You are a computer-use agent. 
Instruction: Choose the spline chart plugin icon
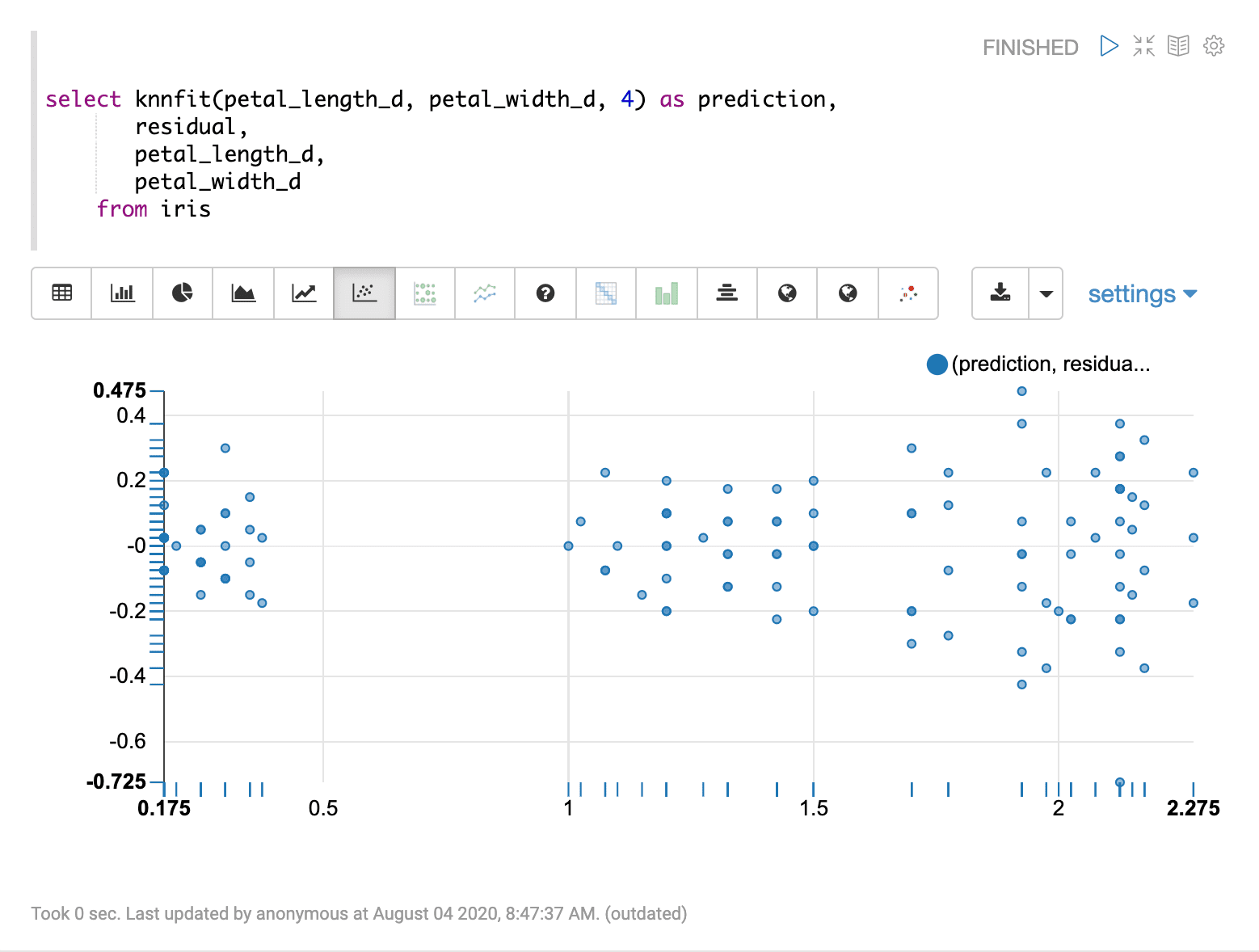484,293
